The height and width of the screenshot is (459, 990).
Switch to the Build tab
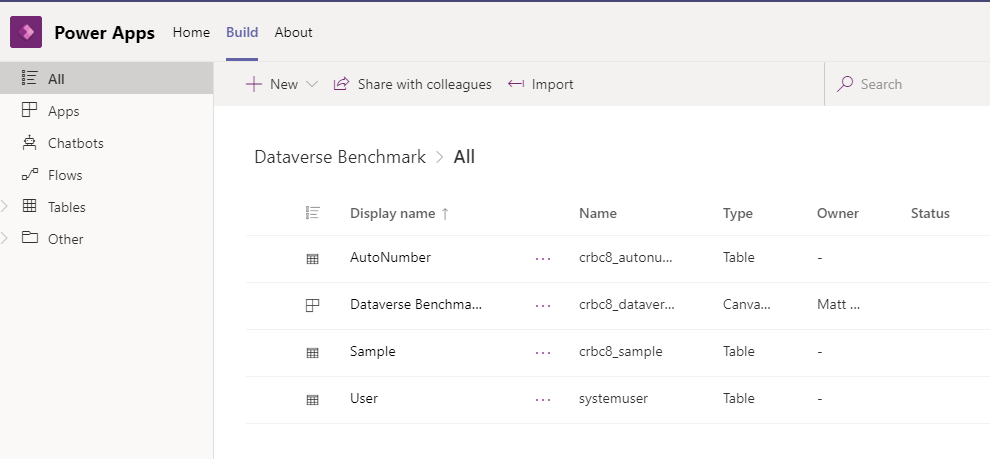pyautogui.click(x=242, y=32)
